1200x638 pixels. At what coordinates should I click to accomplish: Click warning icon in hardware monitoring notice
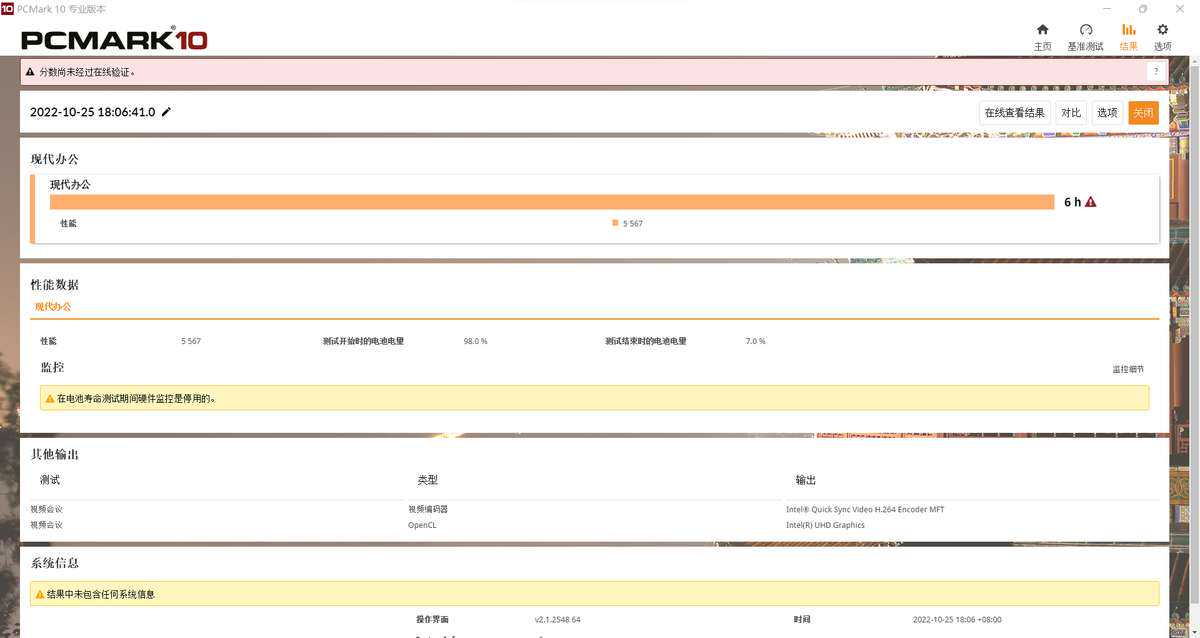50,398
